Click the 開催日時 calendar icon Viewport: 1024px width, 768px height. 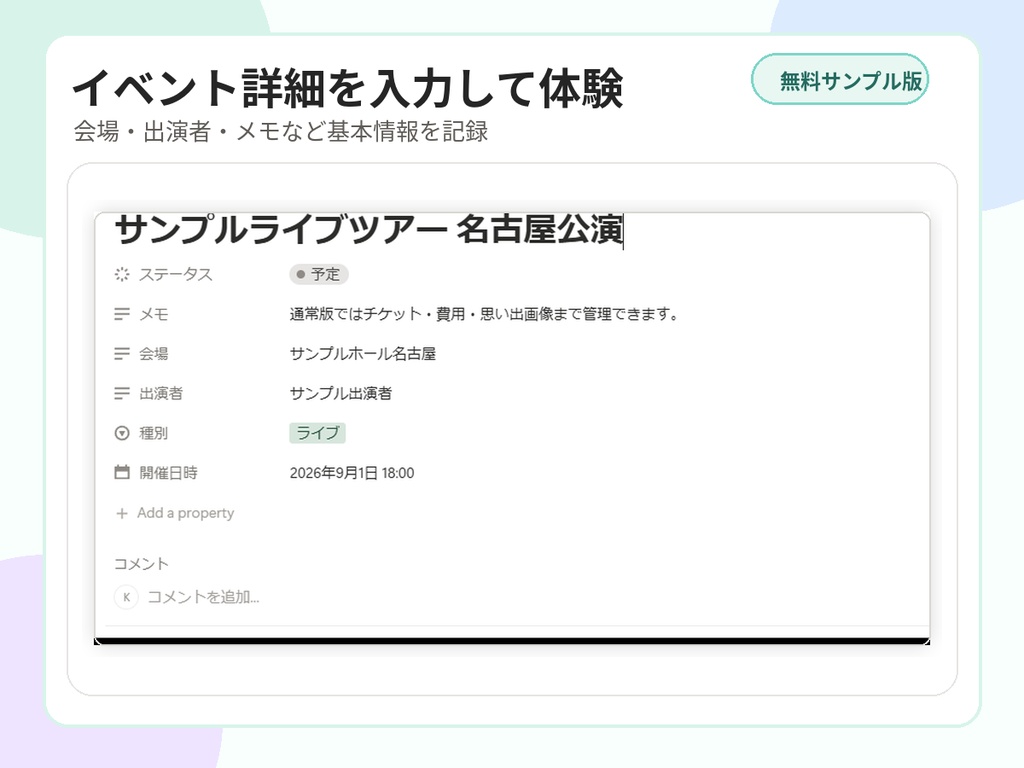point(122,472)
